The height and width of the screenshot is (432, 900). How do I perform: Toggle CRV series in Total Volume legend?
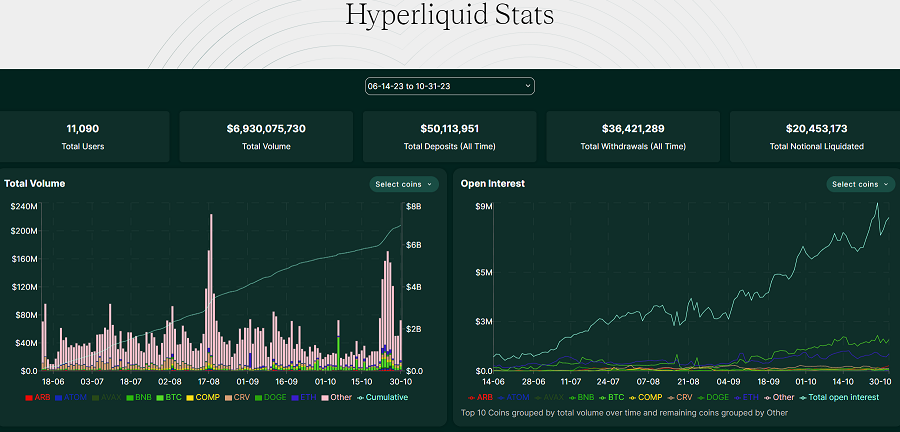click(236, 397)
